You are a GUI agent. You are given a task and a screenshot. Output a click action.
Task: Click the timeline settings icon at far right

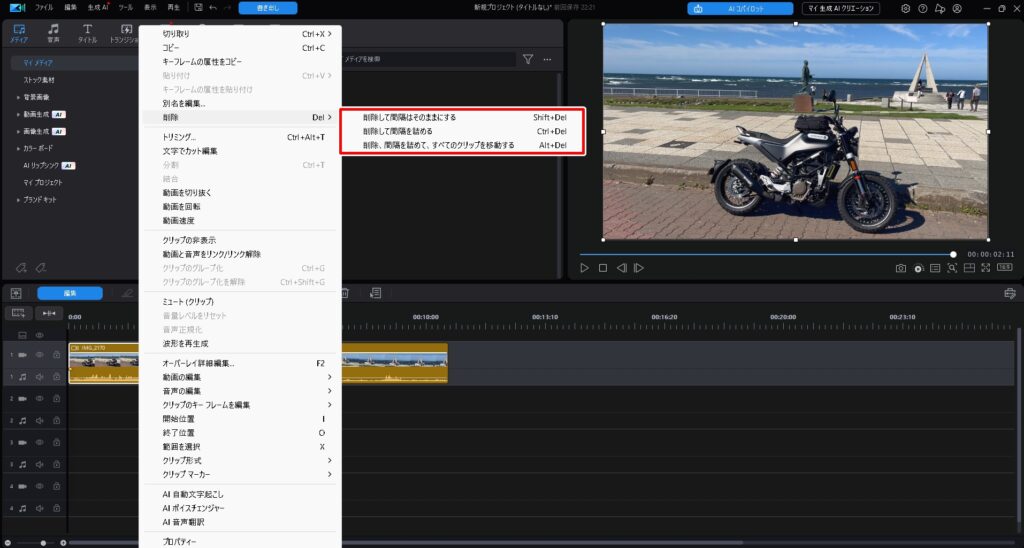(x=1010, y=293)
